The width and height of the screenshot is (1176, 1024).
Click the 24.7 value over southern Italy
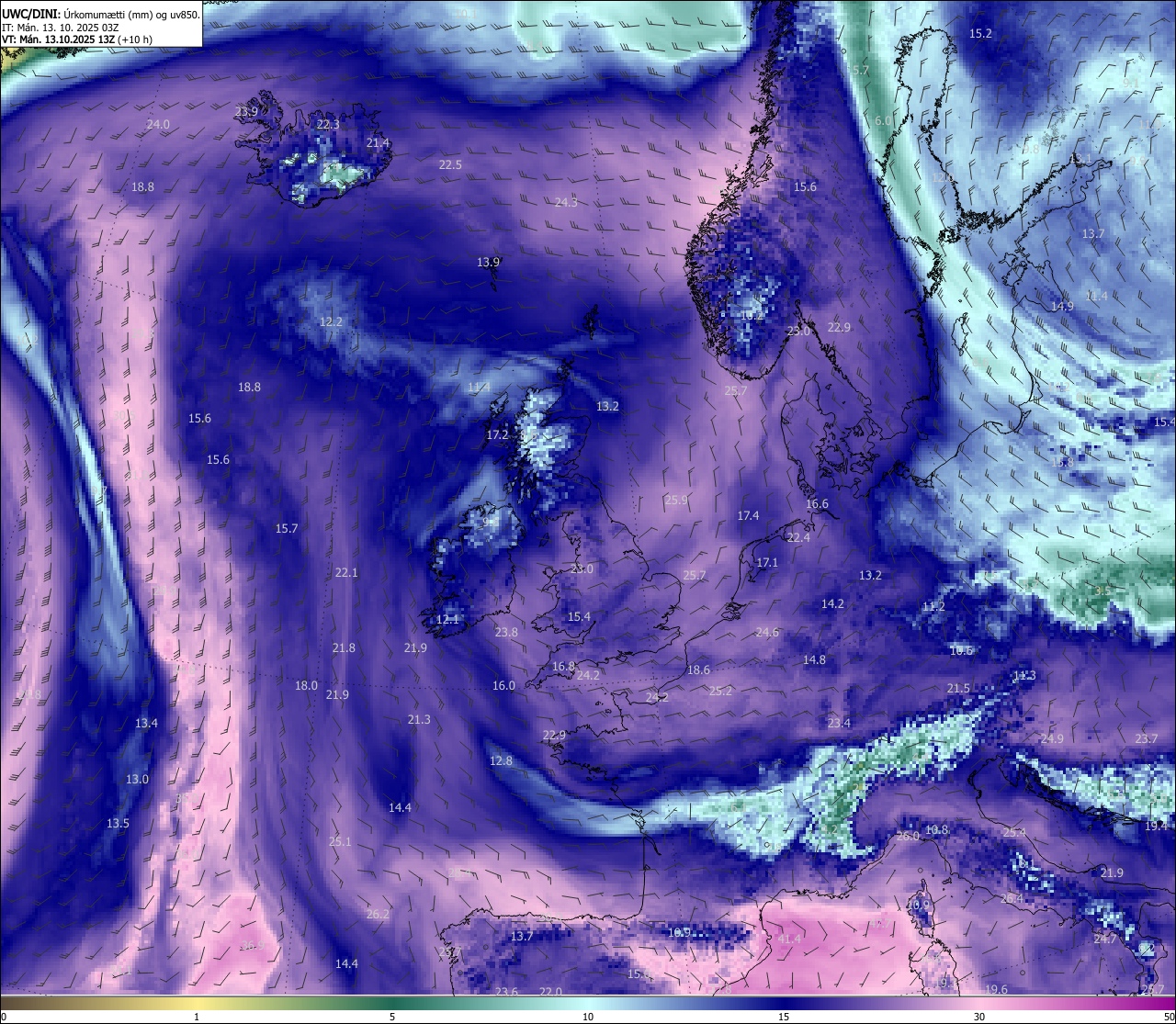pos(1105,939)
